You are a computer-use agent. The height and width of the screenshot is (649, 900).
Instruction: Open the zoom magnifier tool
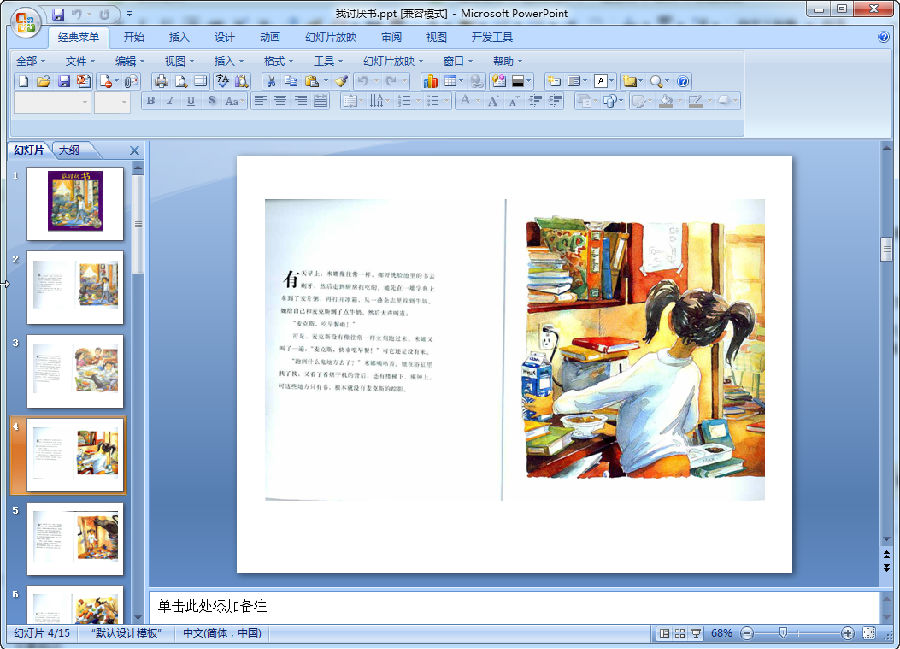click(656, 81)
